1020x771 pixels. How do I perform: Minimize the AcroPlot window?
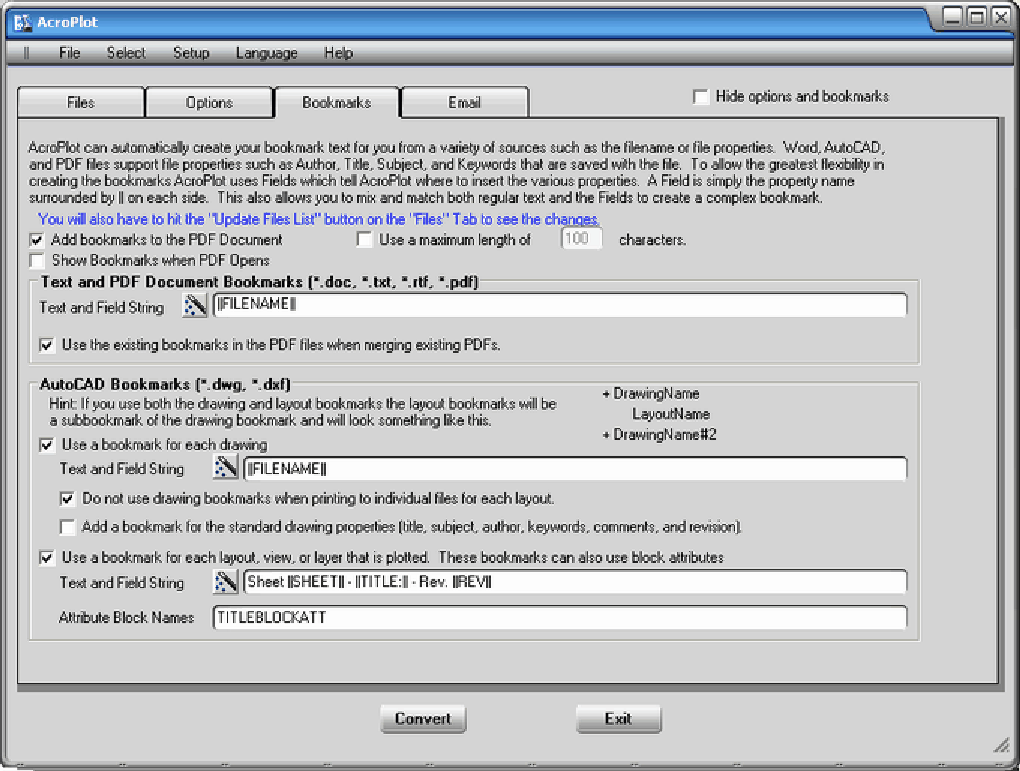point(952,17)
